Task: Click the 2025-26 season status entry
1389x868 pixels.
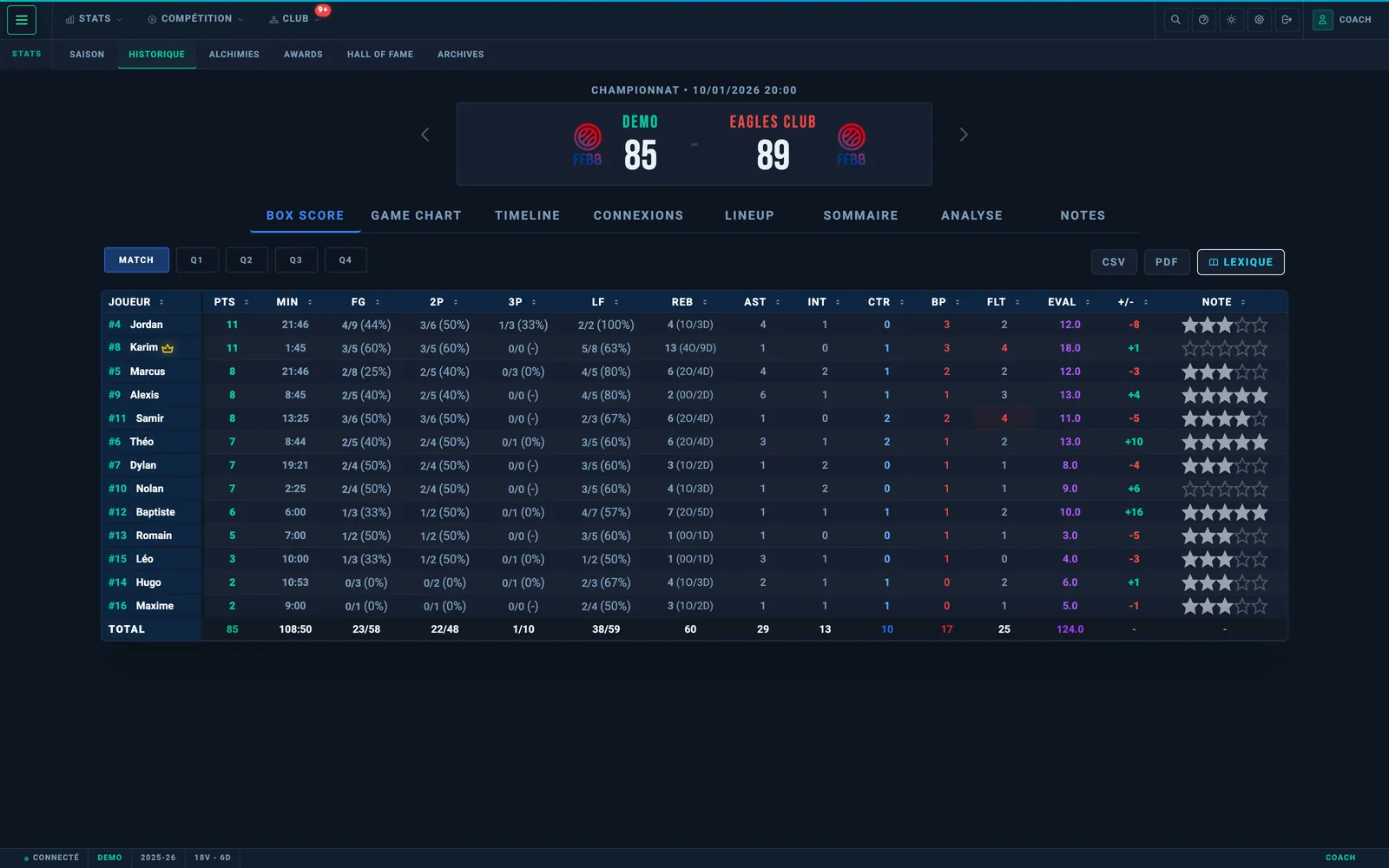Action: 158,858
